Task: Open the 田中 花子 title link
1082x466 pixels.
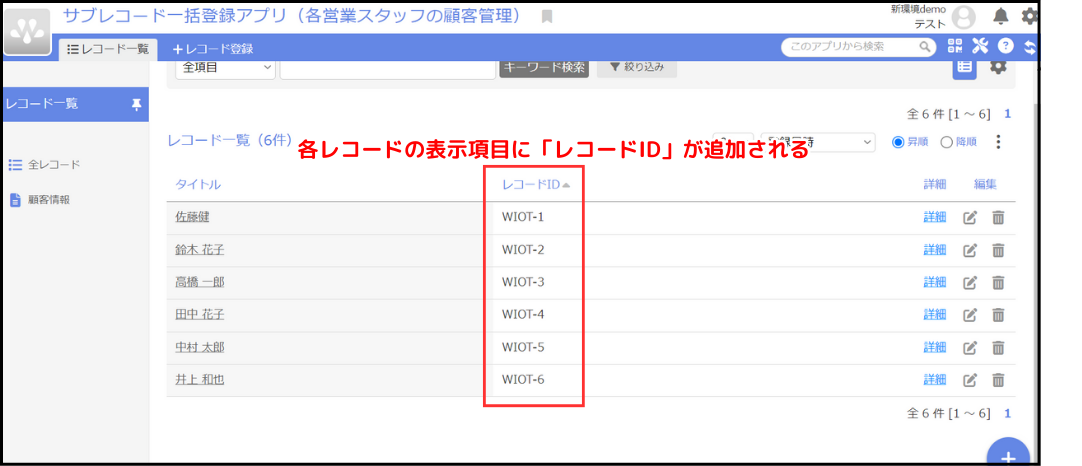Action: [199, 314]
